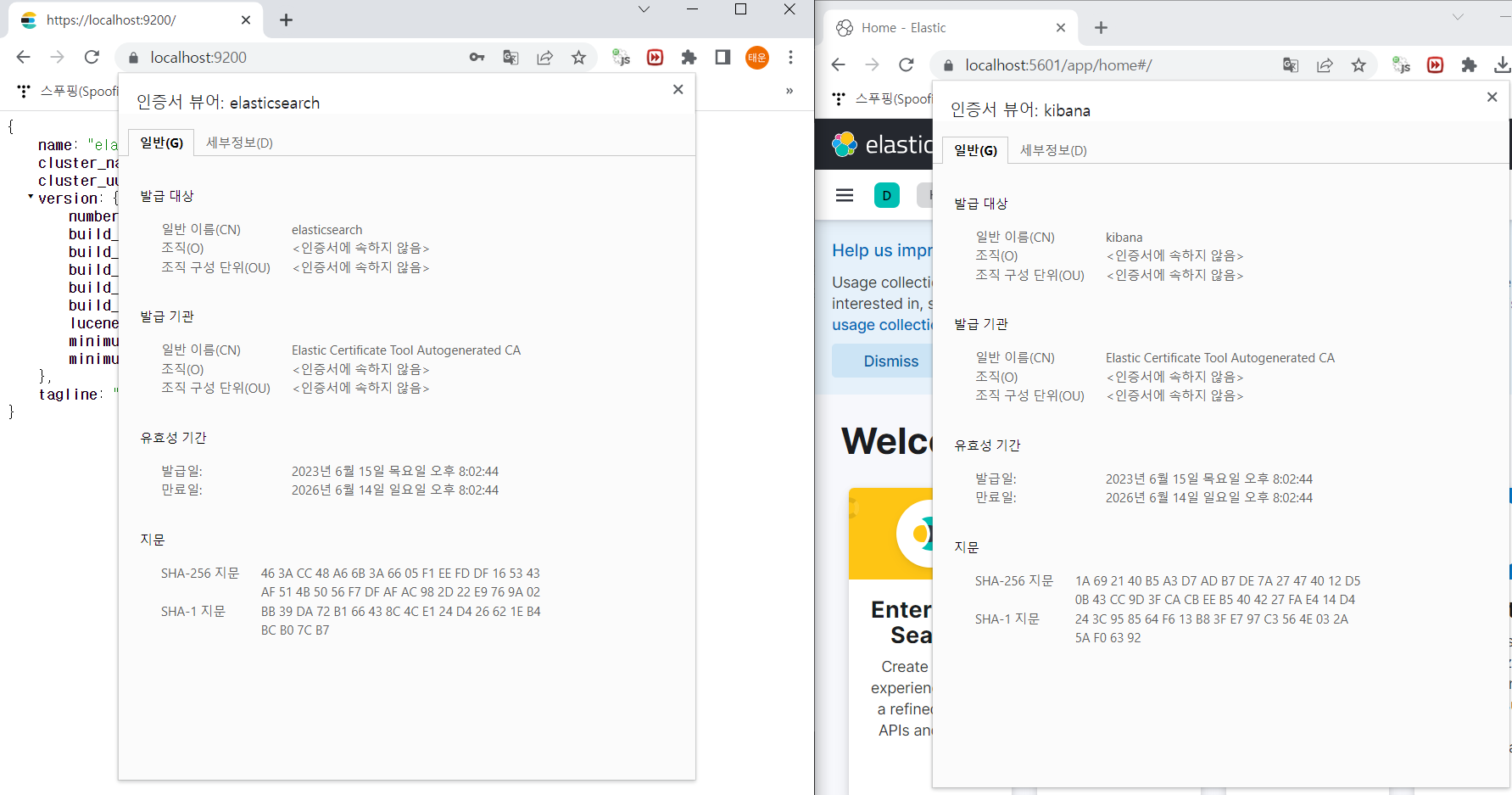Click the lock icon beside localhost:9200
The image size is (1512, 795).
pos(132,58)
